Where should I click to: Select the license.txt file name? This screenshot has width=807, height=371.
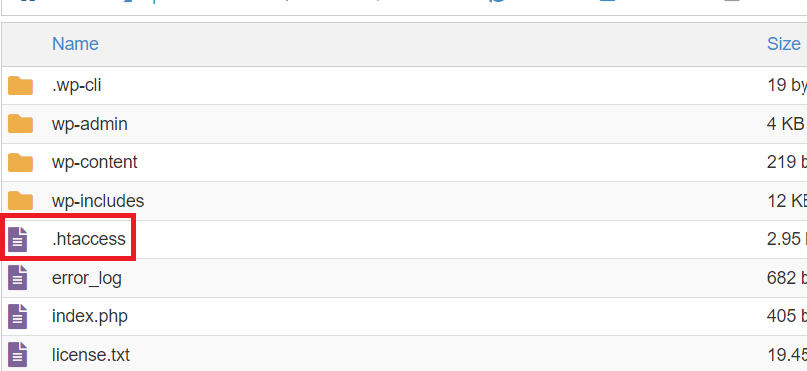click(91, 355)
